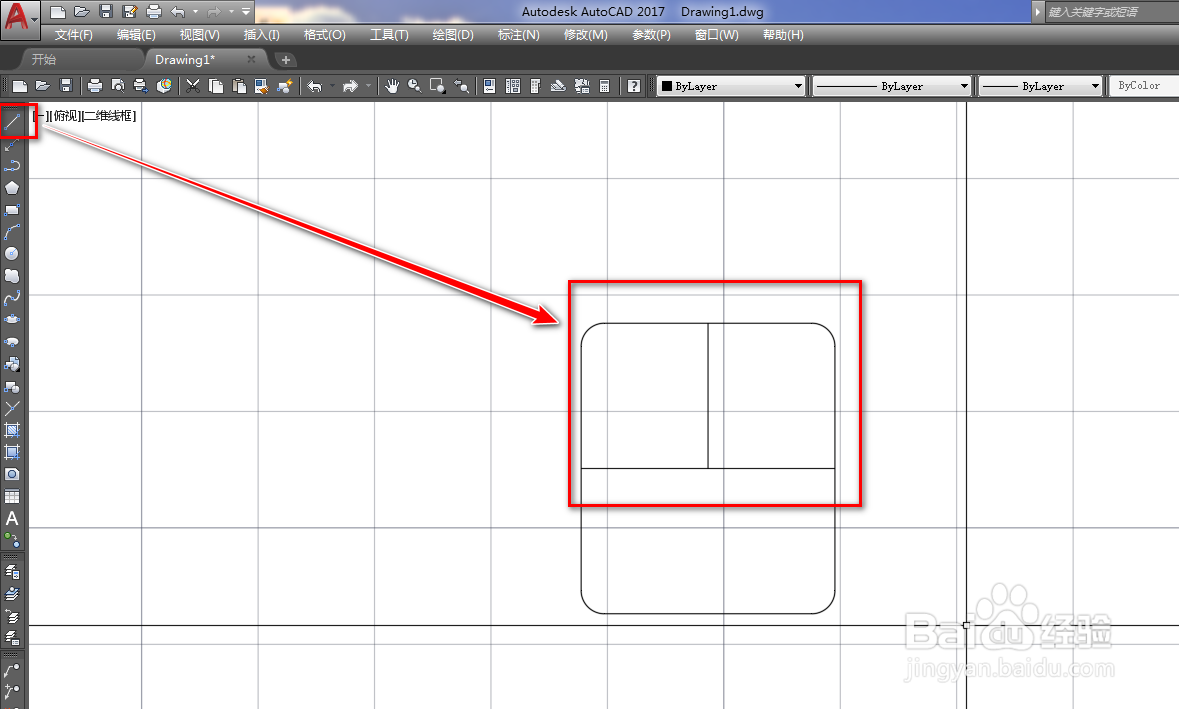Click the Zoom Previous icon
This screenshot has width=1179, height=709.
[461, 86]
